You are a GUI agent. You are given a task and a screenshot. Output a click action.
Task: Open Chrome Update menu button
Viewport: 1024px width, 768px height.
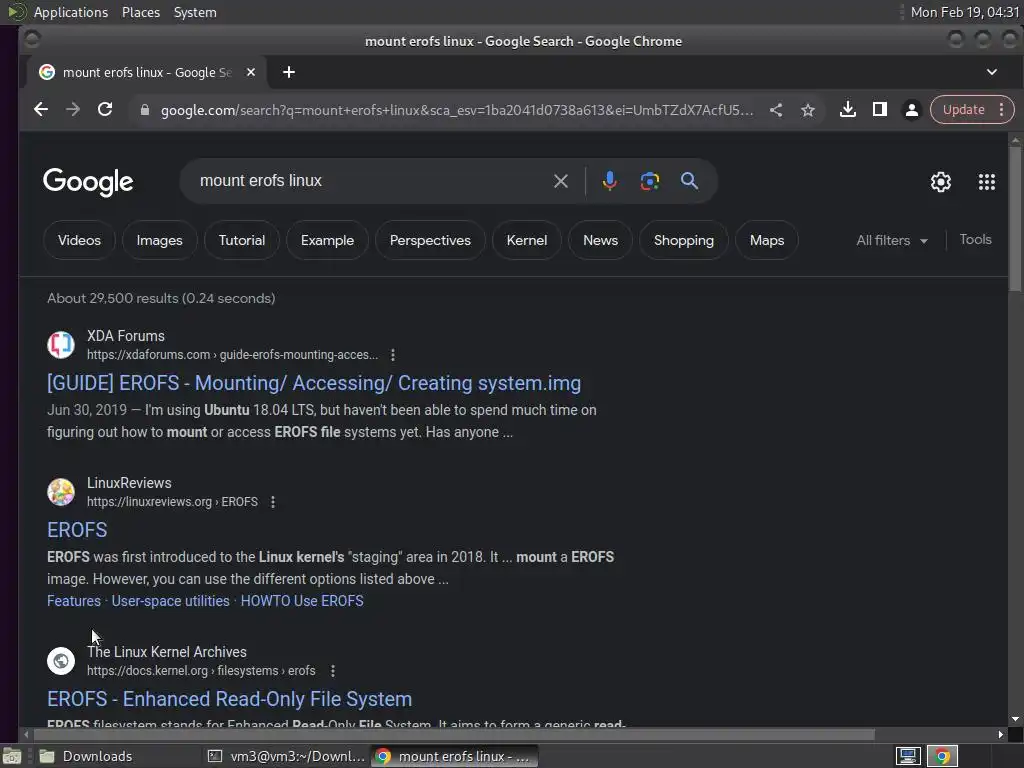pyautogui.click(x=972, y=110)
